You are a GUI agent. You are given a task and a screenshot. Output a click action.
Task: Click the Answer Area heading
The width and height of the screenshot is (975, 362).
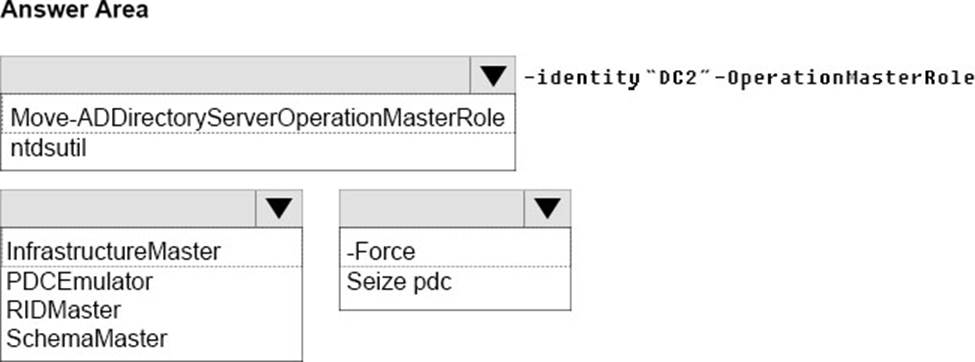(x=75, y=11)
